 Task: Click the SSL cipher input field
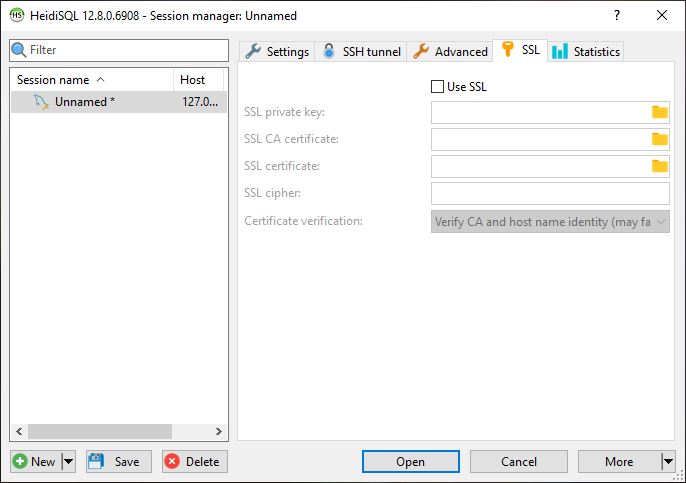[550, 193]
